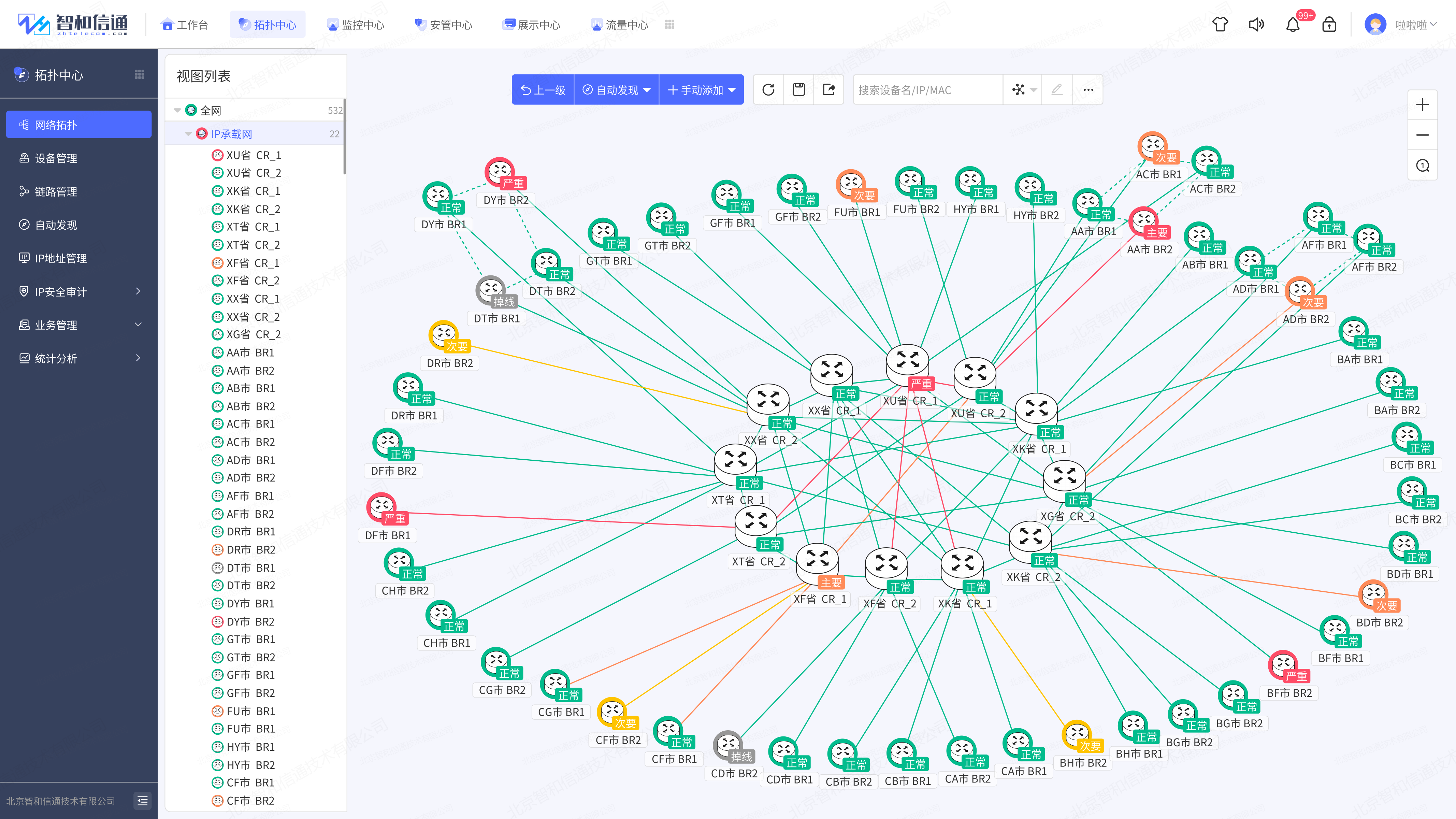Open the 手动添加 dropdown button
Screen dimensions: 1456x819
[702, 90]
